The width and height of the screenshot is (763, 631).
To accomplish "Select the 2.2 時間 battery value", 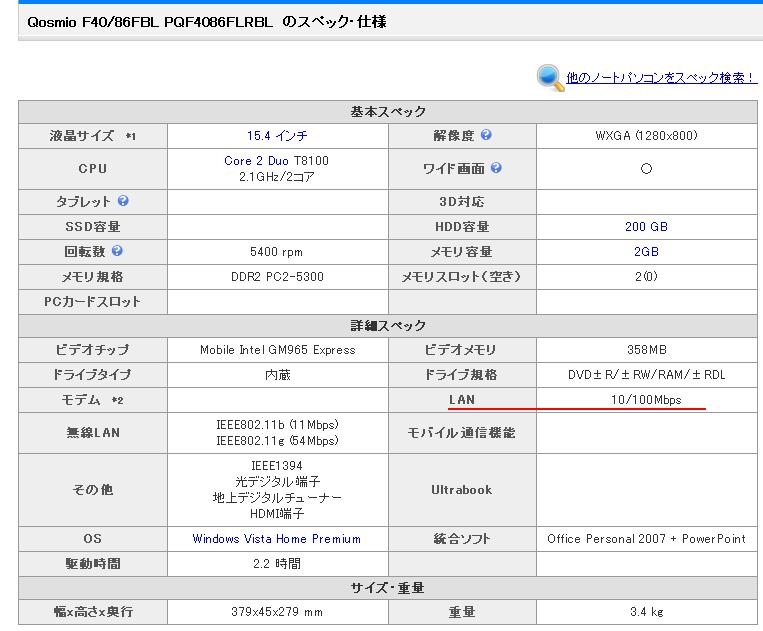I will coord(277,563).
